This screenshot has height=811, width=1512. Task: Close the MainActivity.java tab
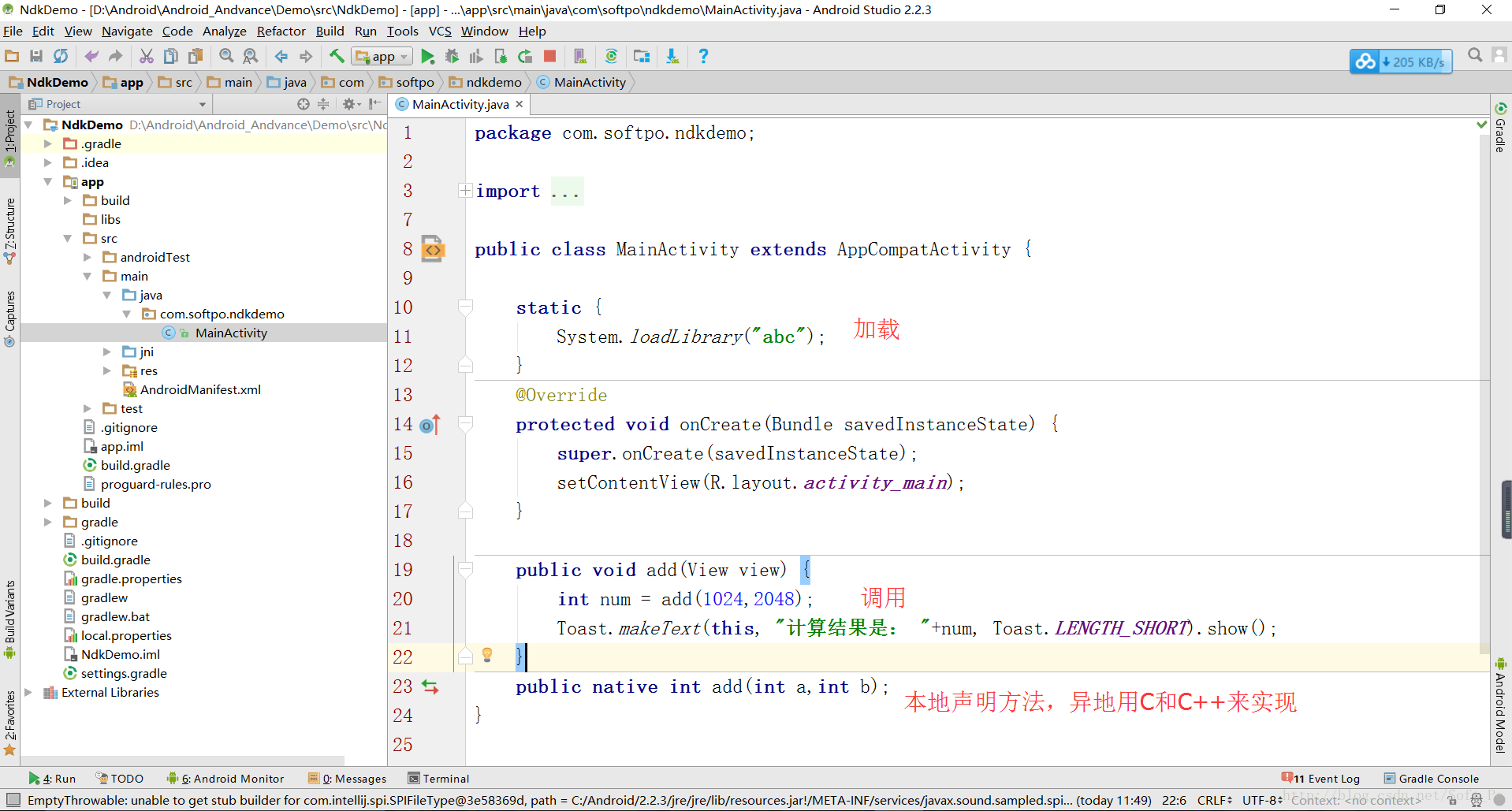(x=520, y=104)
